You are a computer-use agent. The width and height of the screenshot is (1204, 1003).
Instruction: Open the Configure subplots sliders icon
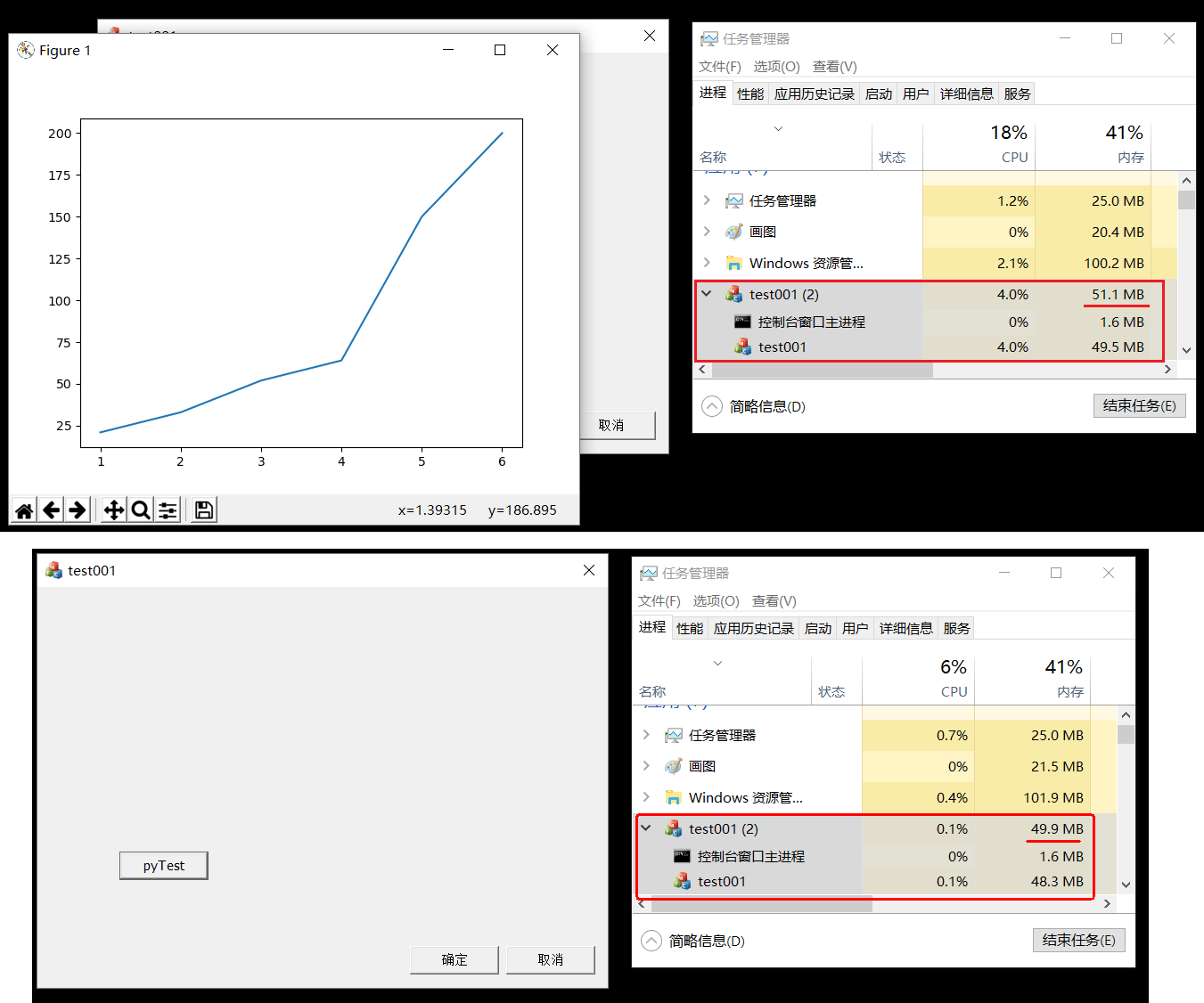tap(168, 510)
